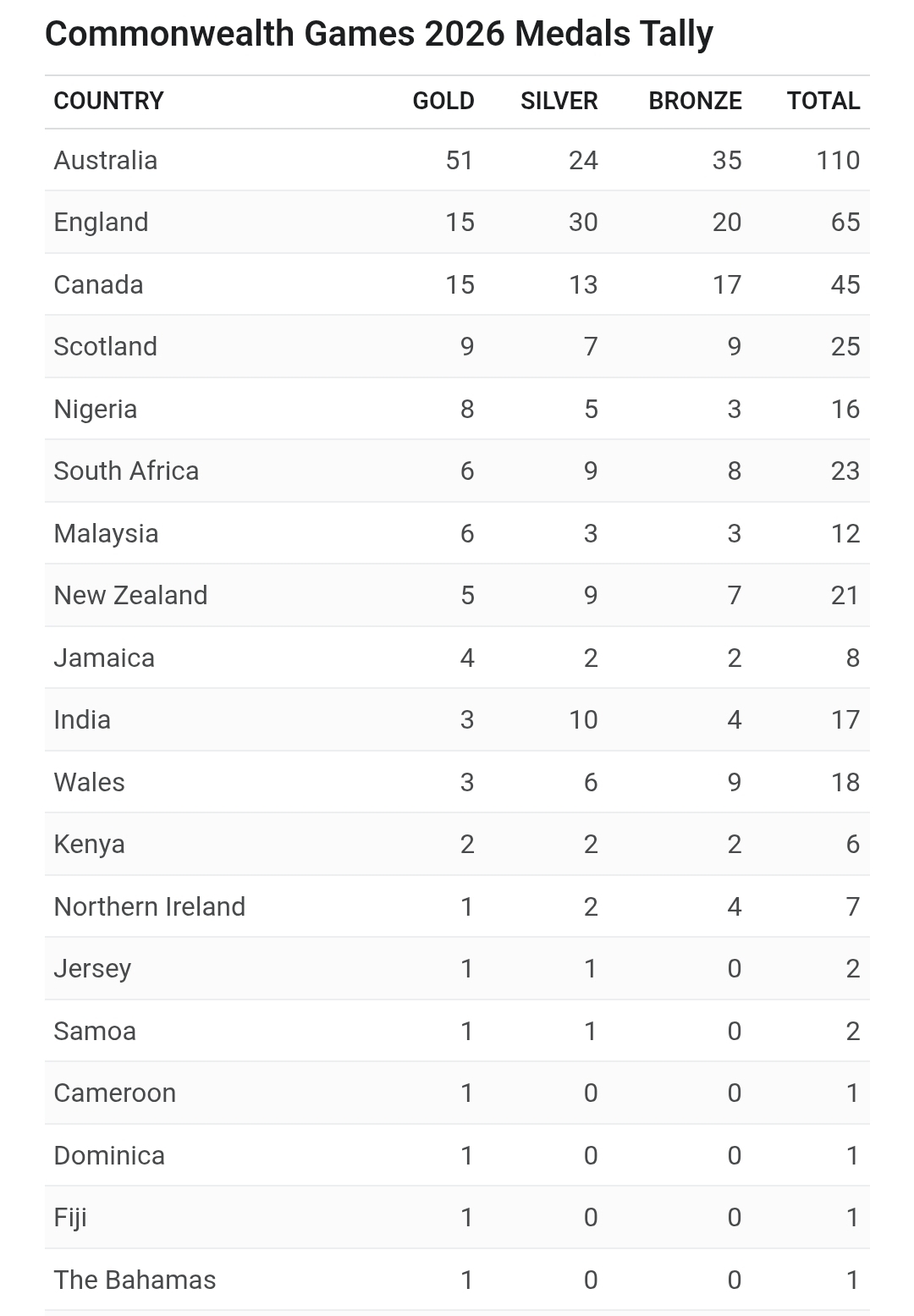Image resolution: width=914 pixels, height=1316 pixels.
Task: Click India in the tally
Action: [82, 719]
